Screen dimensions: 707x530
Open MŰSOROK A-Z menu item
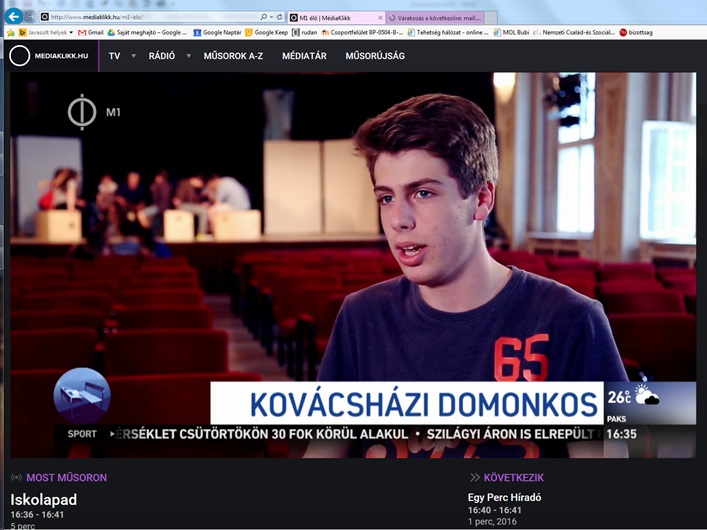(233, 56)
